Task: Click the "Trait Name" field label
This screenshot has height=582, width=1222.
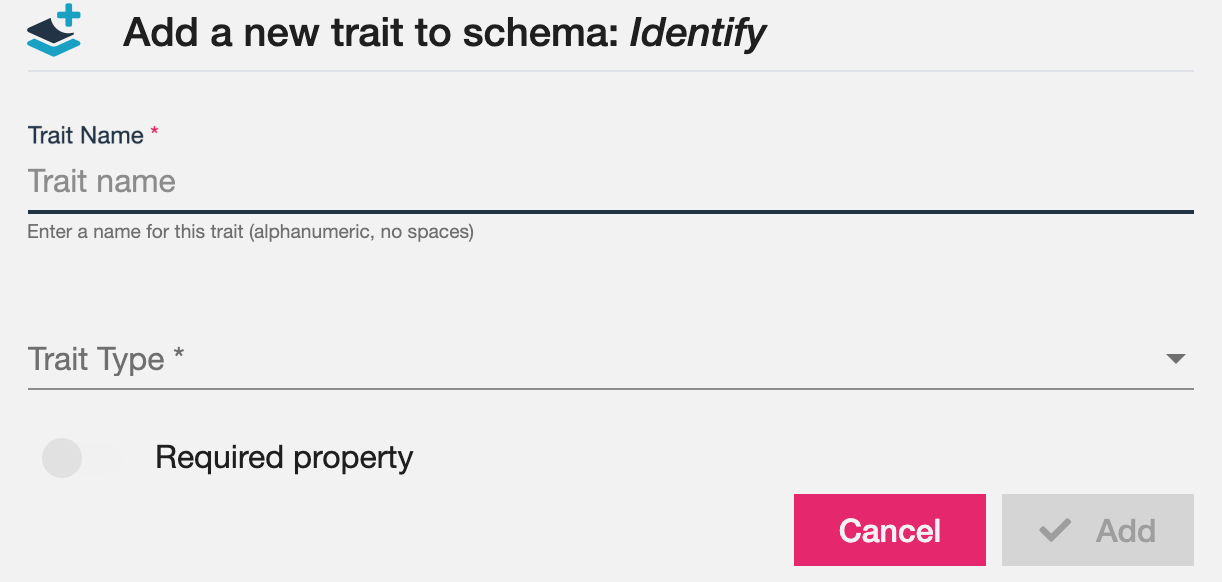Action: click(x=86, y=135)
